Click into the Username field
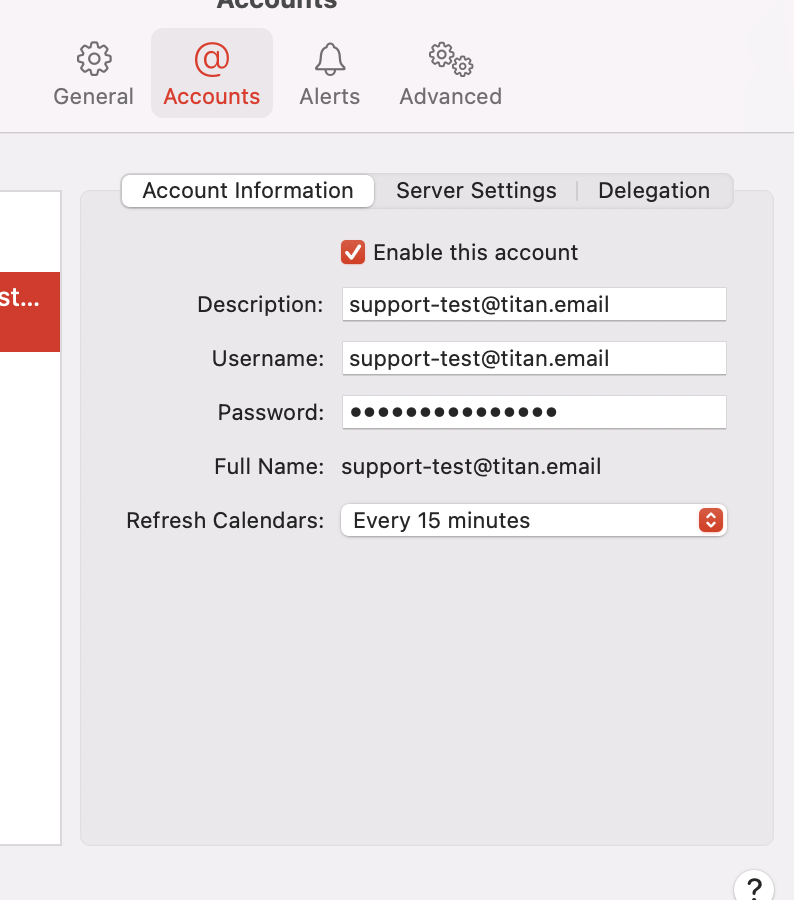This screenshot has width=794, height=900. pos(534,358)
